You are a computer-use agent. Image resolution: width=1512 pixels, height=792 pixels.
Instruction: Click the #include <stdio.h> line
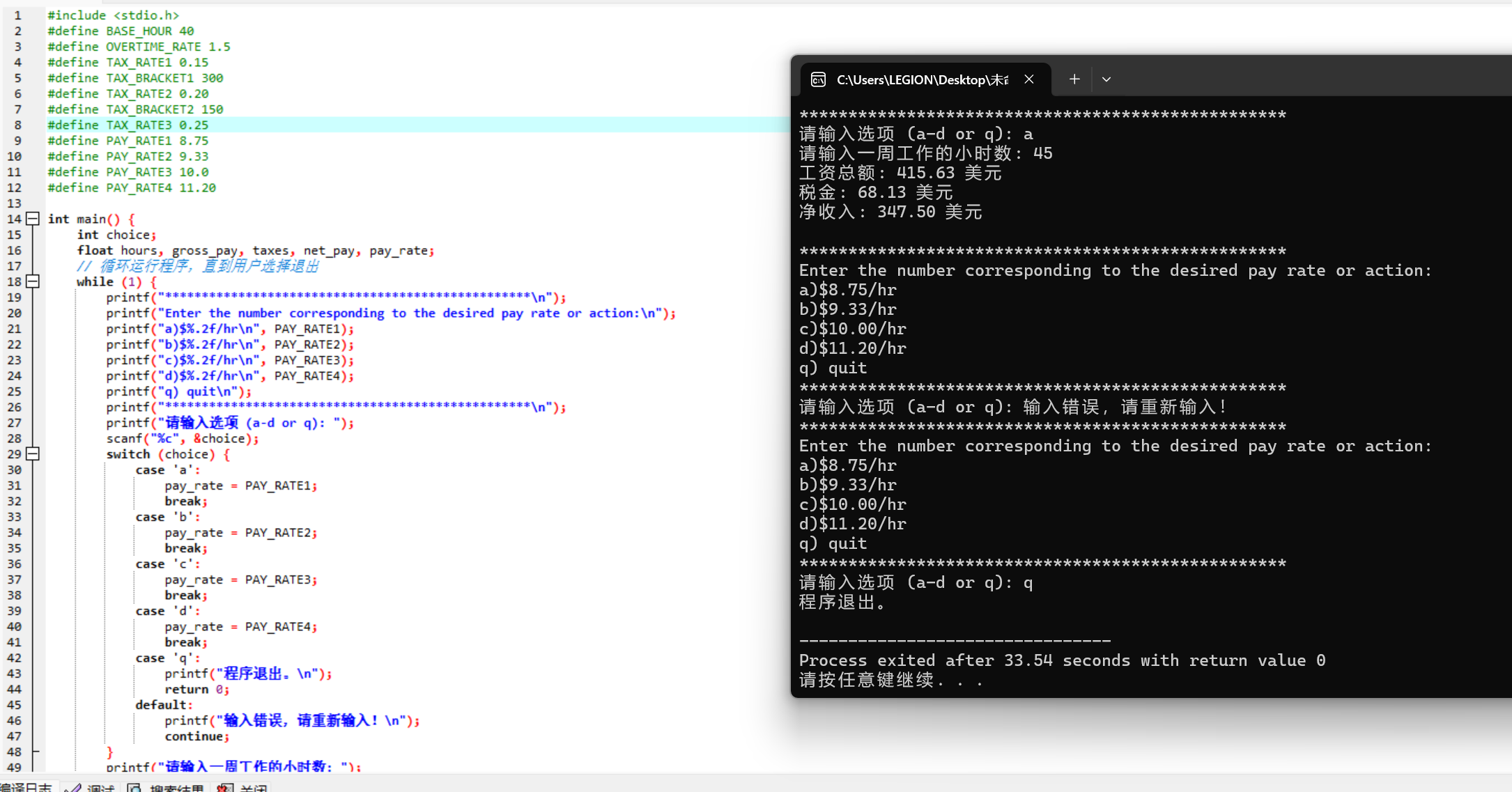[x=113, y=15]
